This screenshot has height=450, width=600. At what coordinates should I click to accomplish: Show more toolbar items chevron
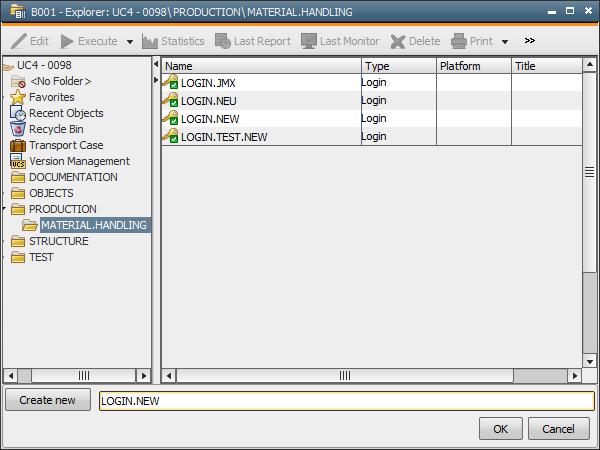coord(530,41)
